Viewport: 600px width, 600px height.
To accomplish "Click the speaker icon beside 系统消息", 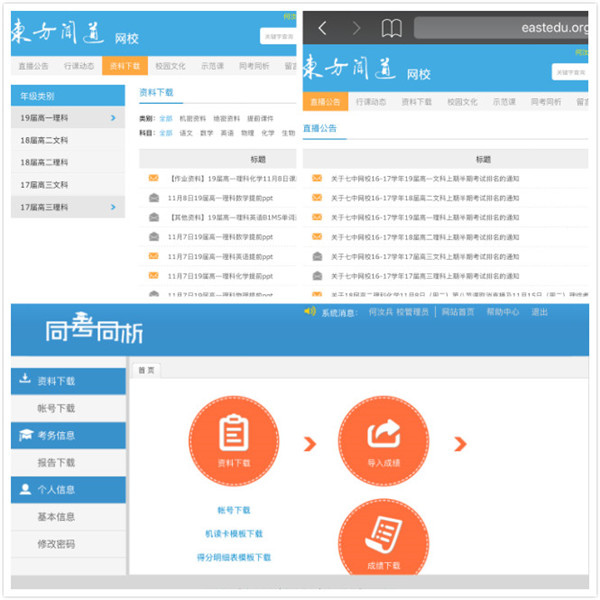I will click(x=309, y=312).
